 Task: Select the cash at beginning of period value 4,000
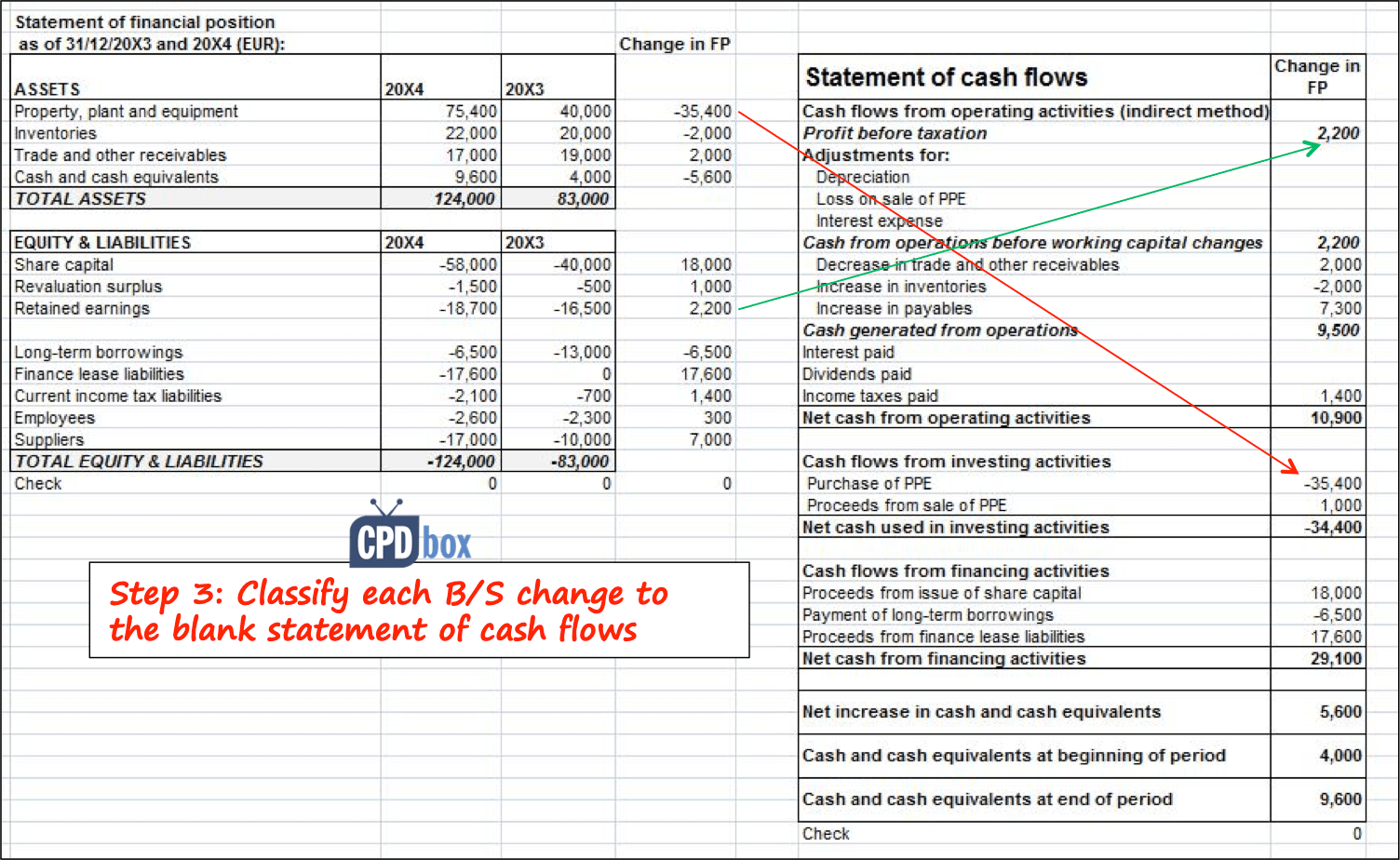click(x=1340, y=756)
